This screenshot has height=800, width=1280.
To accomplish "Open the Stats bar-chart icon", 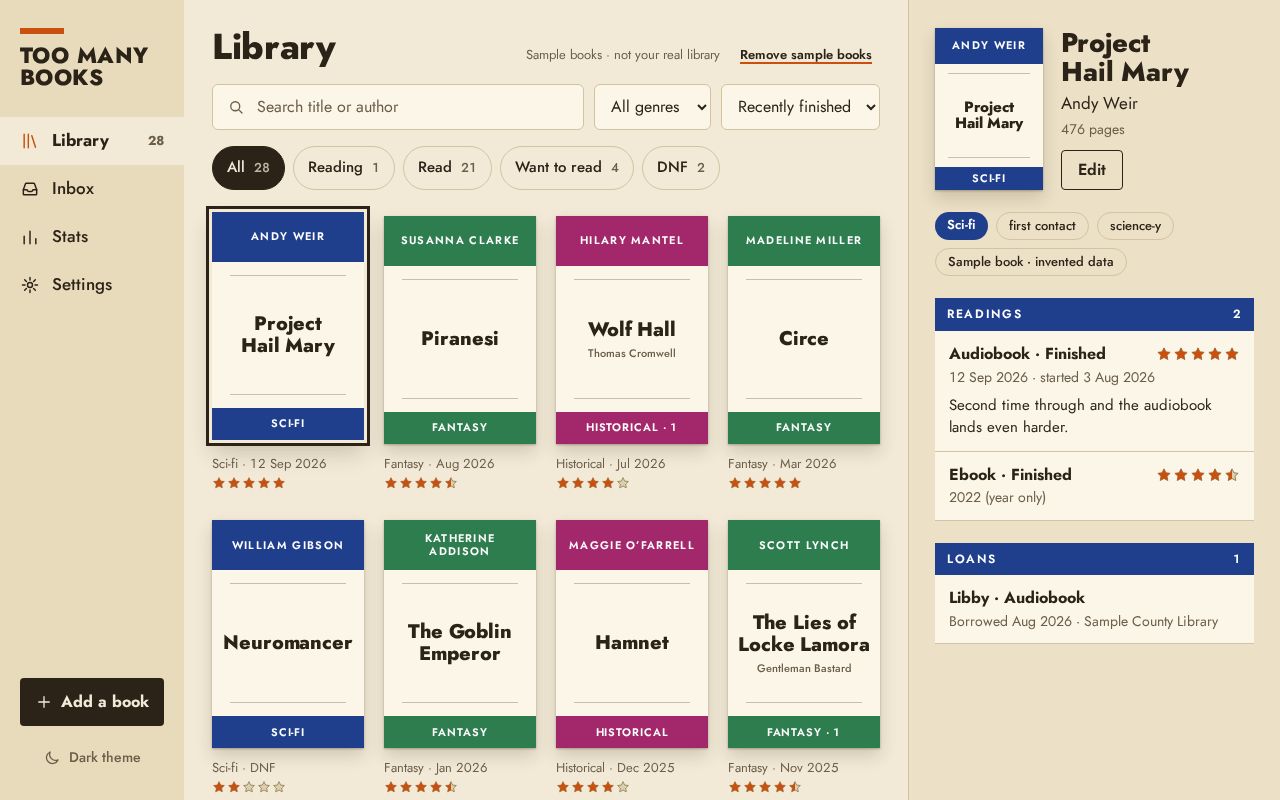I will coord(30,237).
